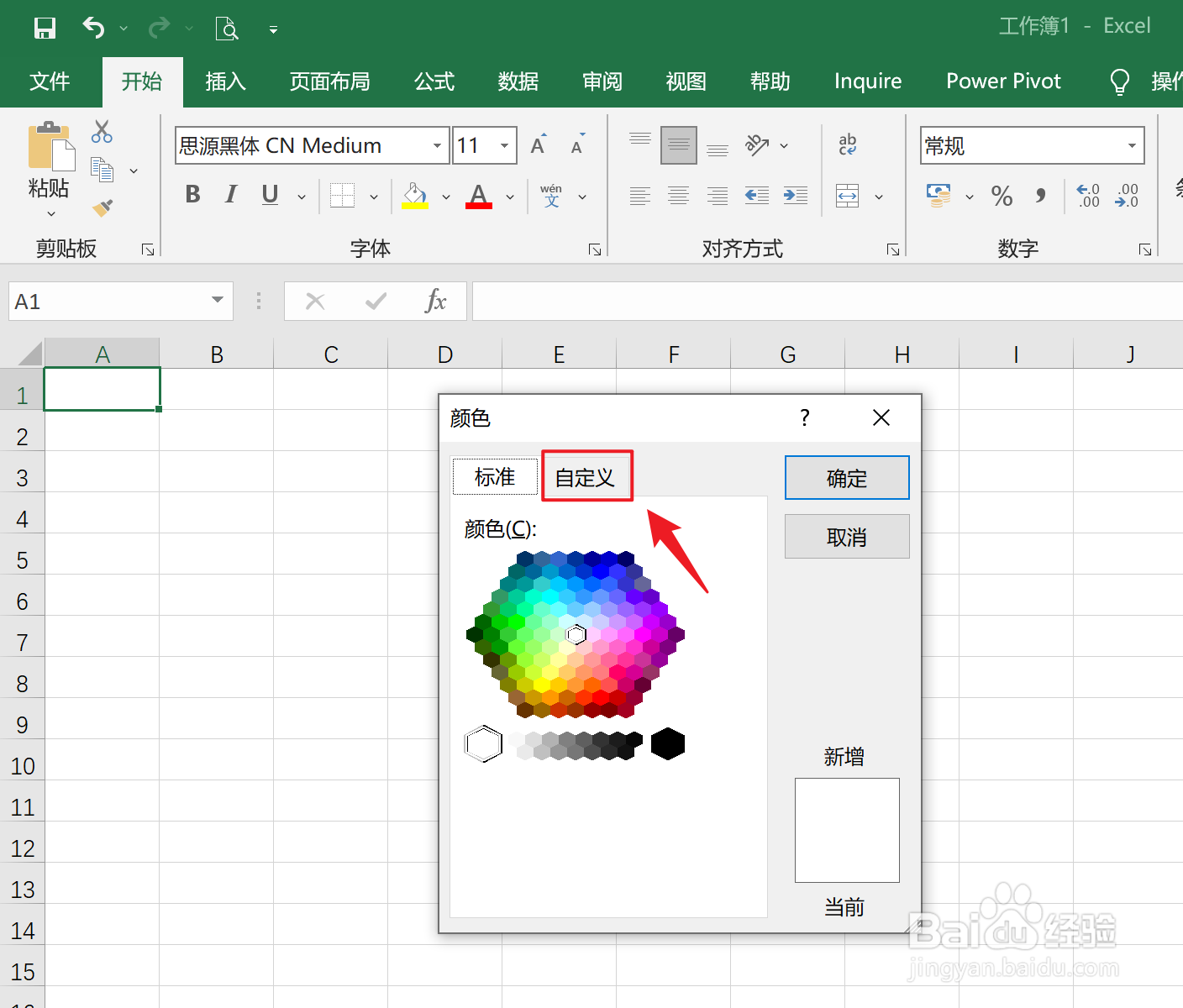Screen dimensions: 1183x1008
Task: Pick the black hexagon color swatch
Action: click(x=667, y=743)
